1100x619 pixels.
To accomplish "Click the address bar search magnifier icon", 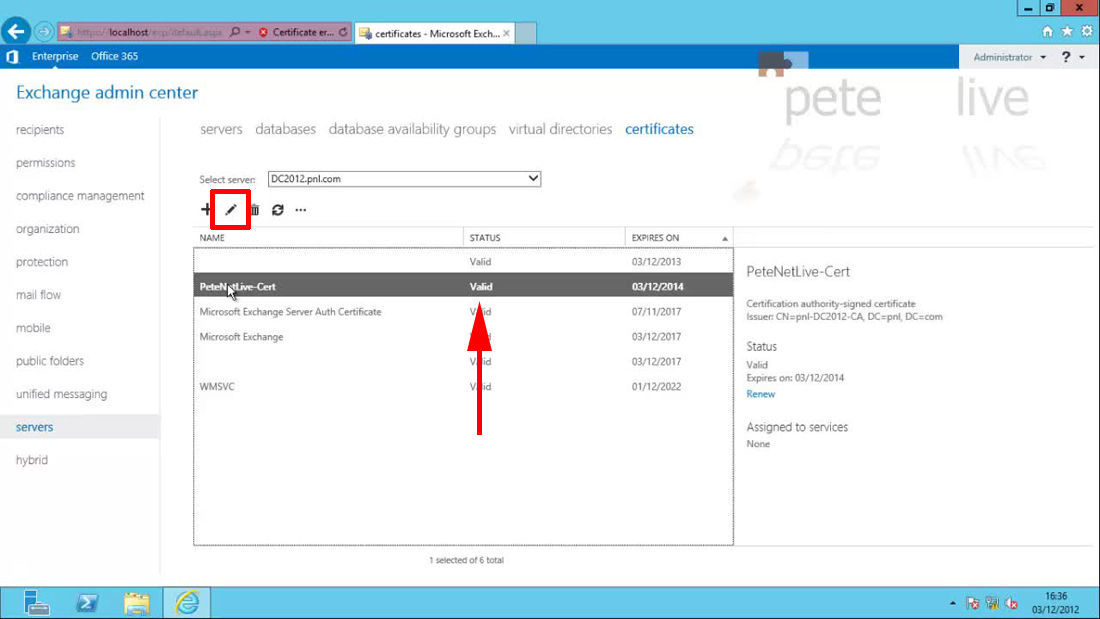I will [235, 32].
